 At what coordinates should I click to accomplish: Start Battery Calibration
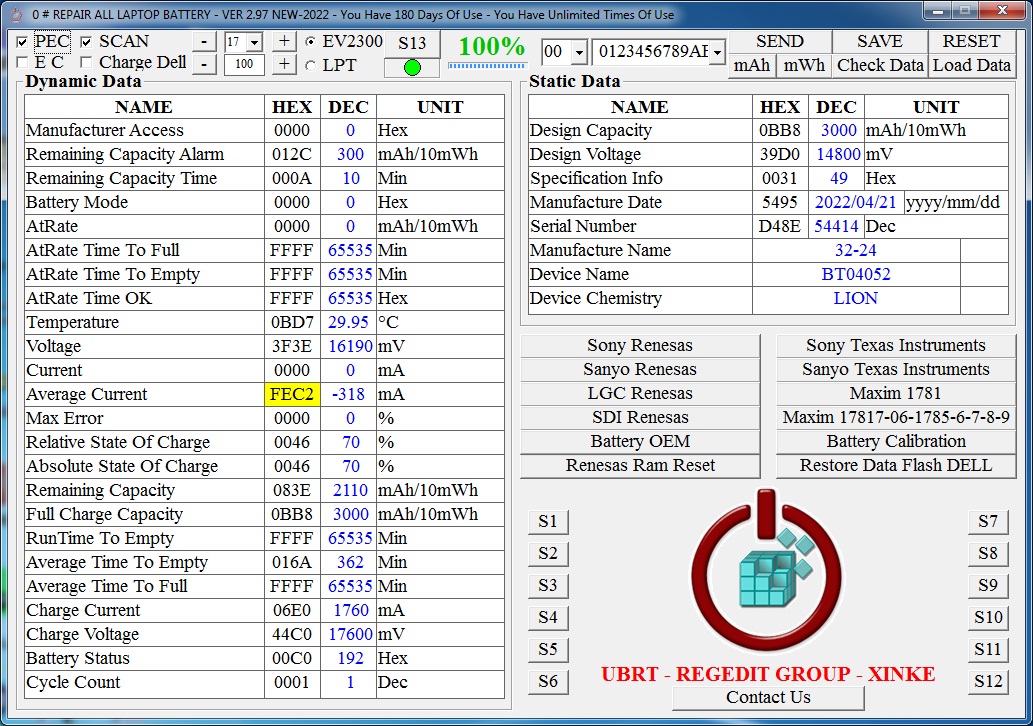(895, 441)
